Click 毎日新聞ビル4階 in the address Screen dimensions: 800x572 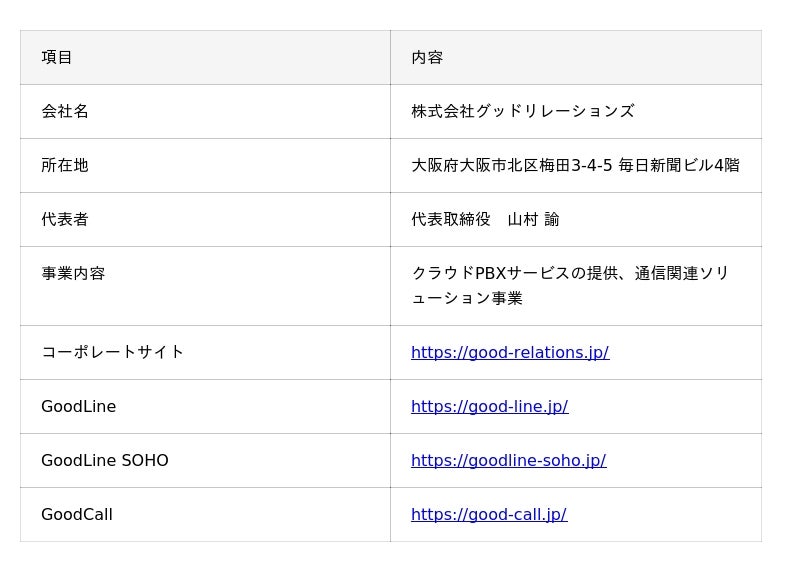(x=679, y=166)
